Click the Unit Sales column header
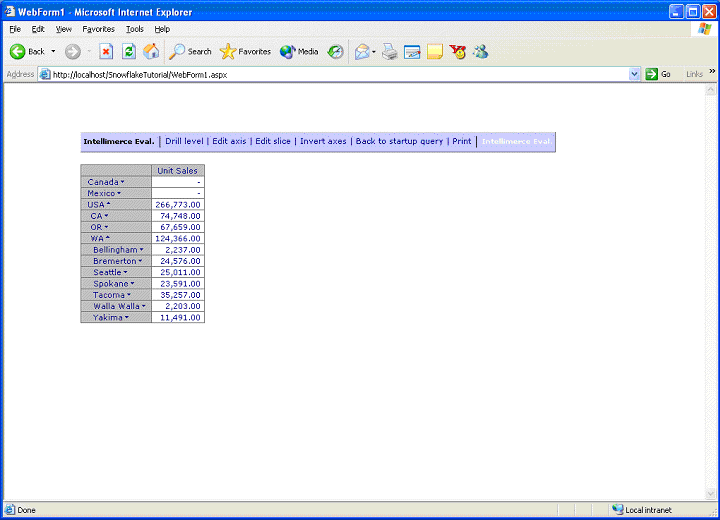The height and width of the screenshot is (520, 720). pyautogui.click(x=177, y=170)
